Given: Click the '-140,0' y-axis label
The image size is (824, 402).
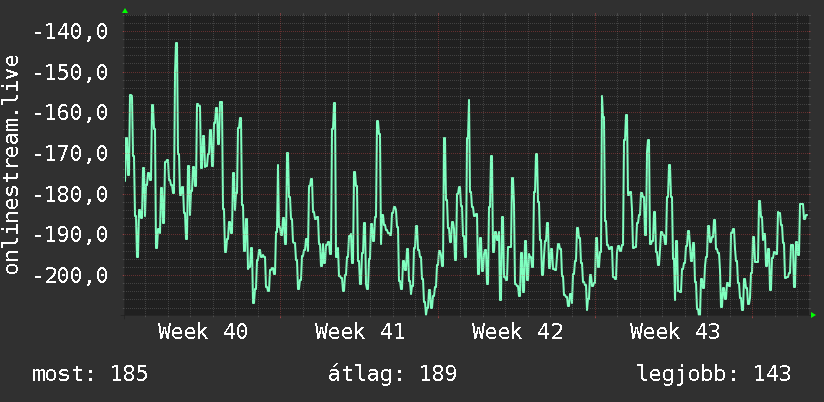Looking at the screenshot, I should [x=70, y=32].
